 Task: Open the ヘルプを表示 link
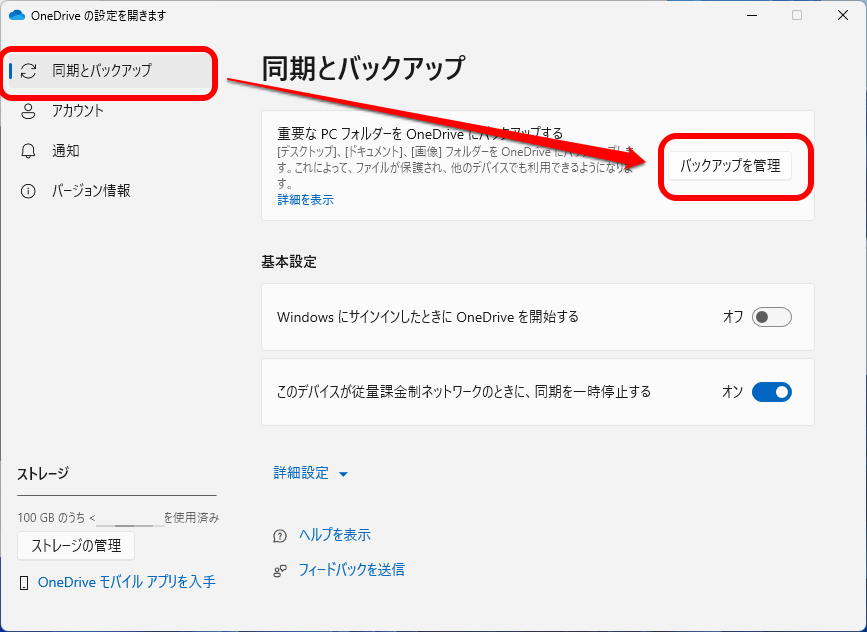coord(335,535)
